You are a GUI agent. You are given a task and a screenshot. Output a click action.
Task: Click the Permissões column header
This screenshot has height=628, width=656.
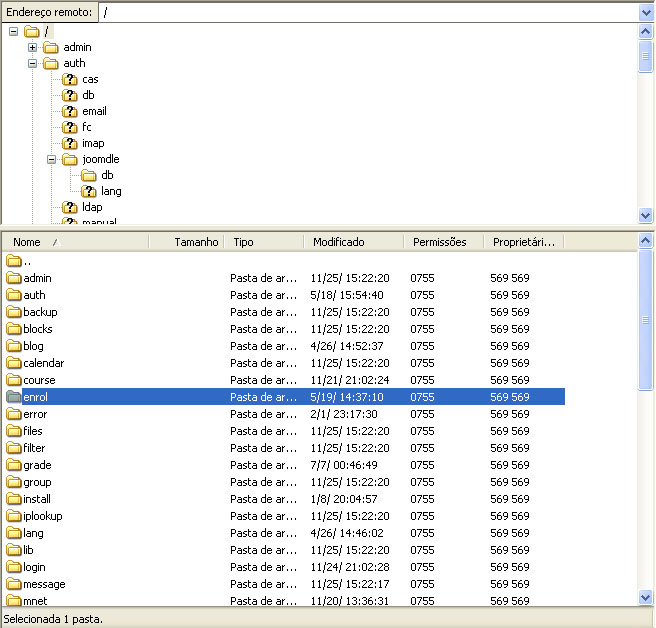[439, 242]
